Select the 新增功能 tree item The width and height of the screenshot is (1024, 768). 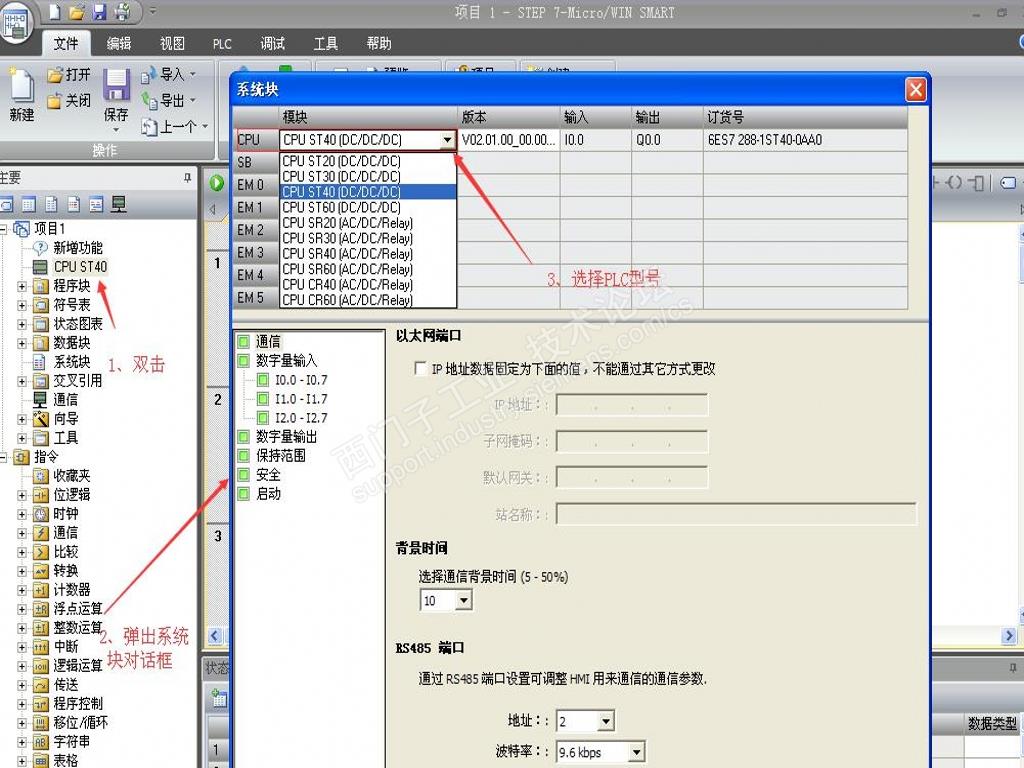pyautogui.click(x=78, y=248)
